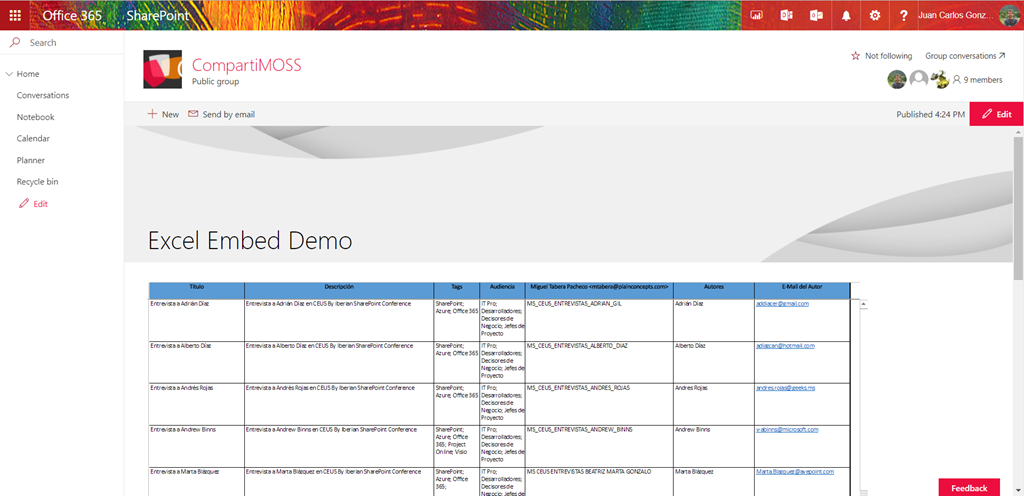Click the Published 4:24 PM status text
The height and width of the screenshot is (496, 1024).
pos(930,114)
